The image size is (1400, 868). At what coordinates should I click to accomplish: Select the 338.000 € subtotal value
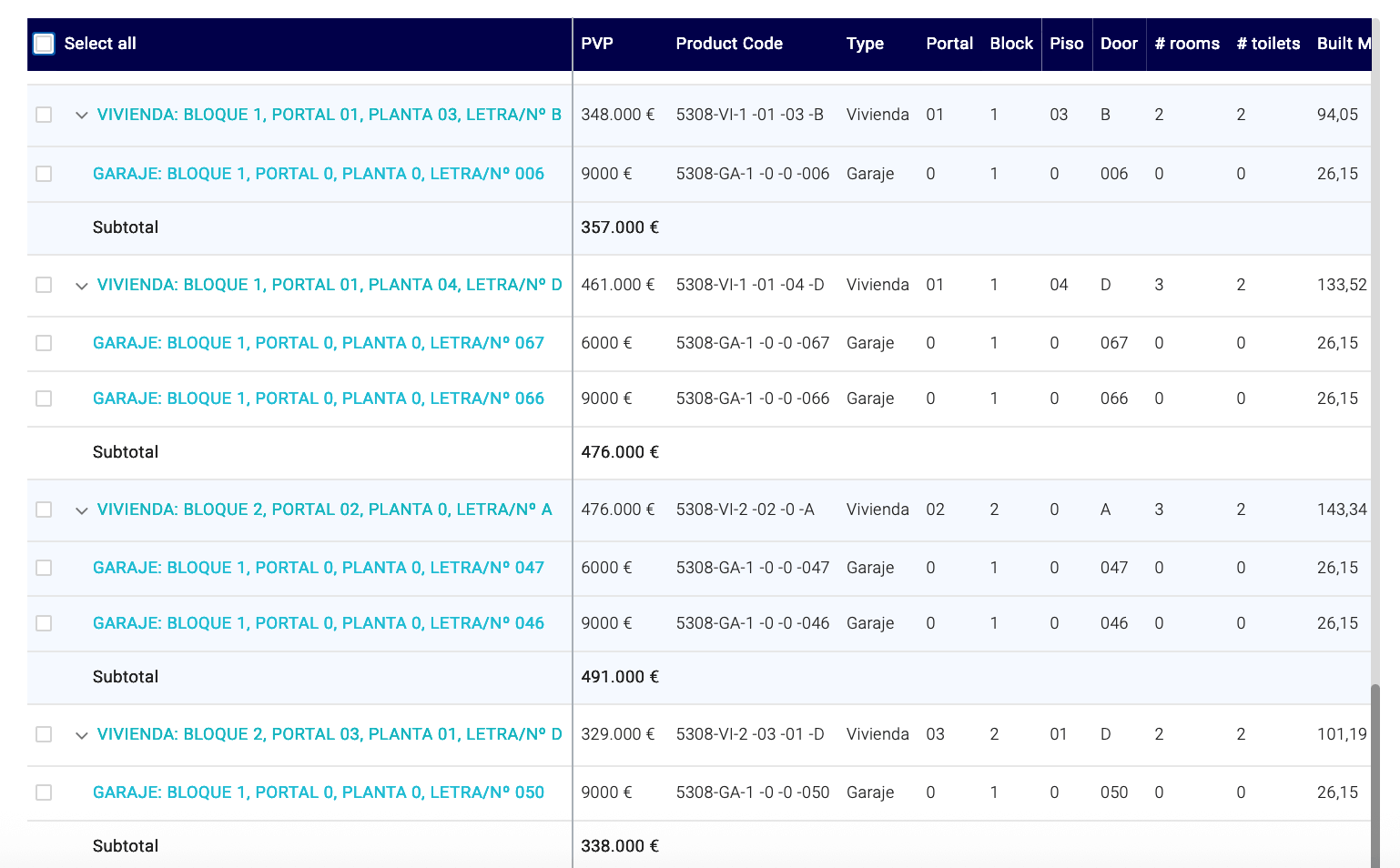pos(620,846)
